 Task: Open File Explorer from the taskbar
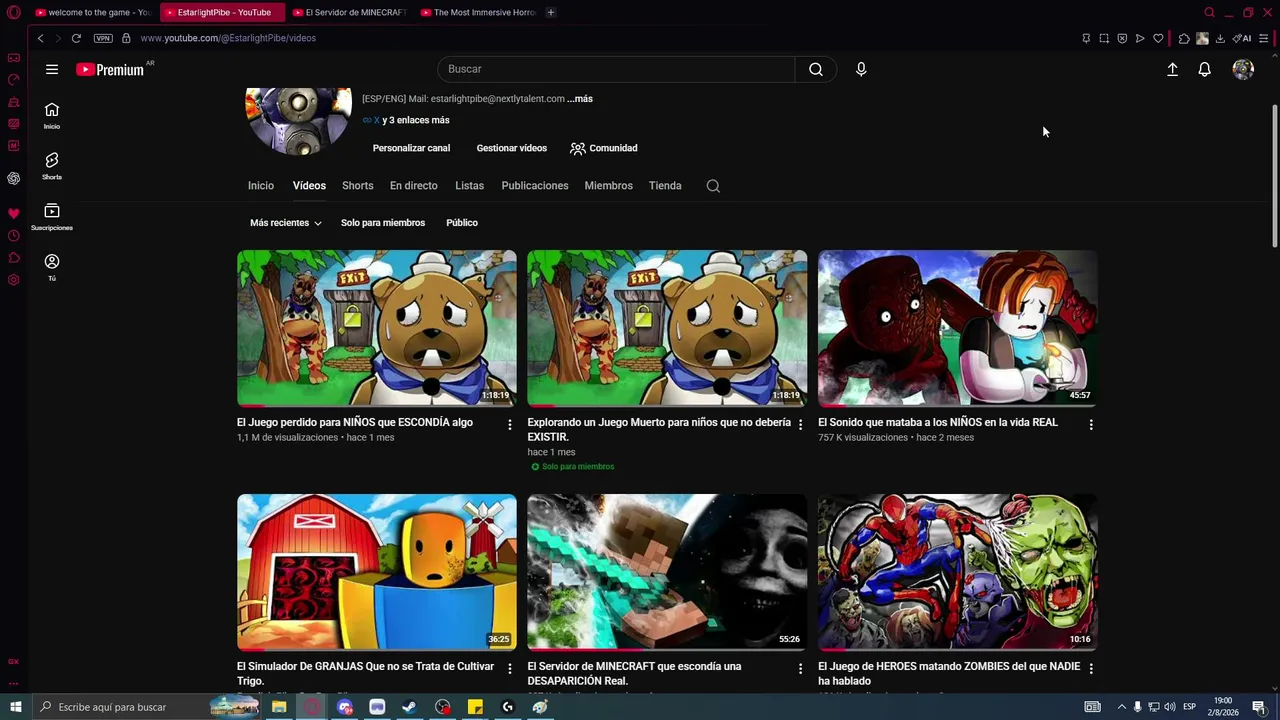tap(279, 707)
